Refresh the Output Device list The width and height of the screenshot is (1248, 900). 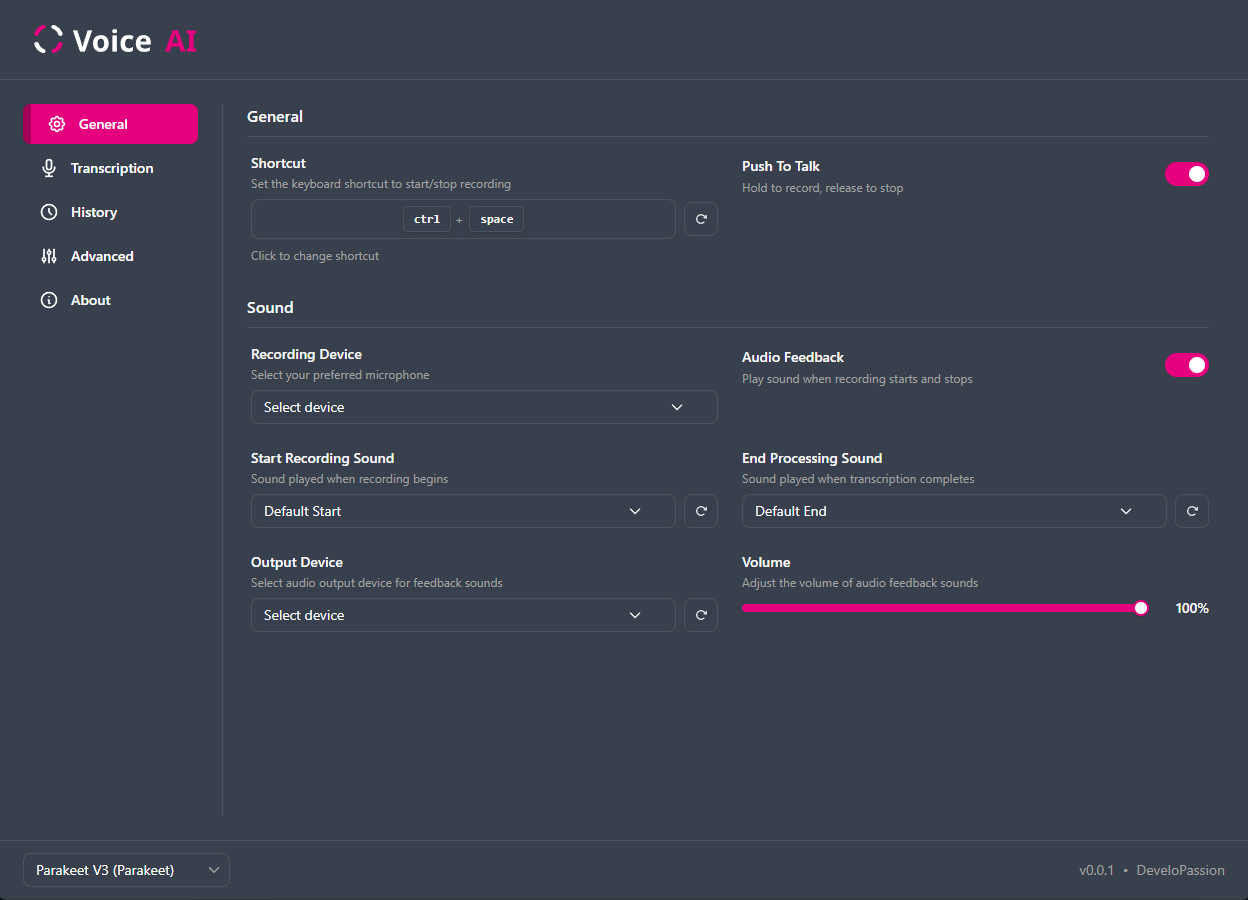(700, 615)
